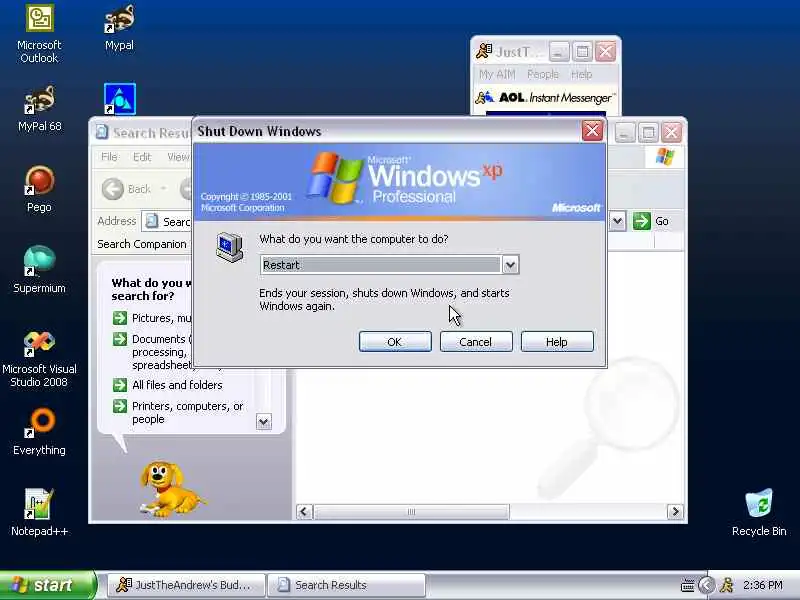Click the AOL Instant Messenger logo banner

pyautogui.click(x=545, y=97)
